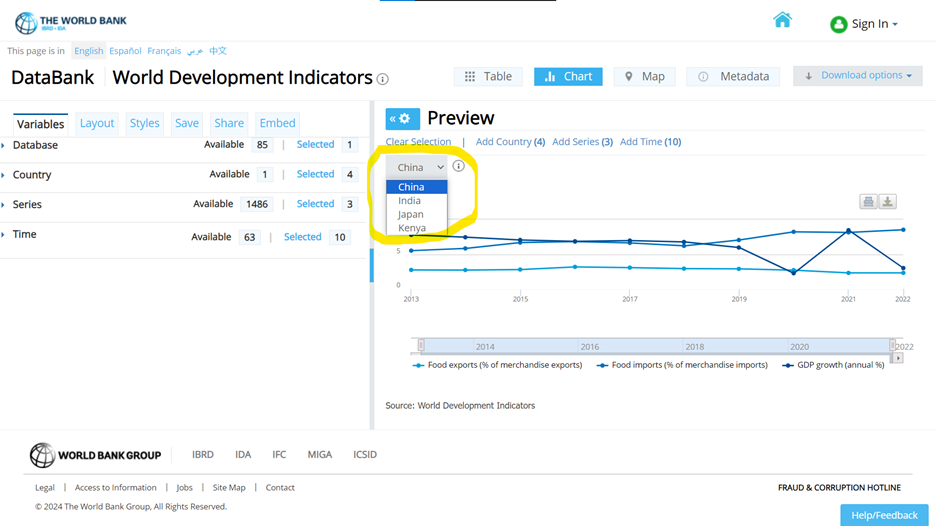Switch to the Styles tab

coord(144,123)
